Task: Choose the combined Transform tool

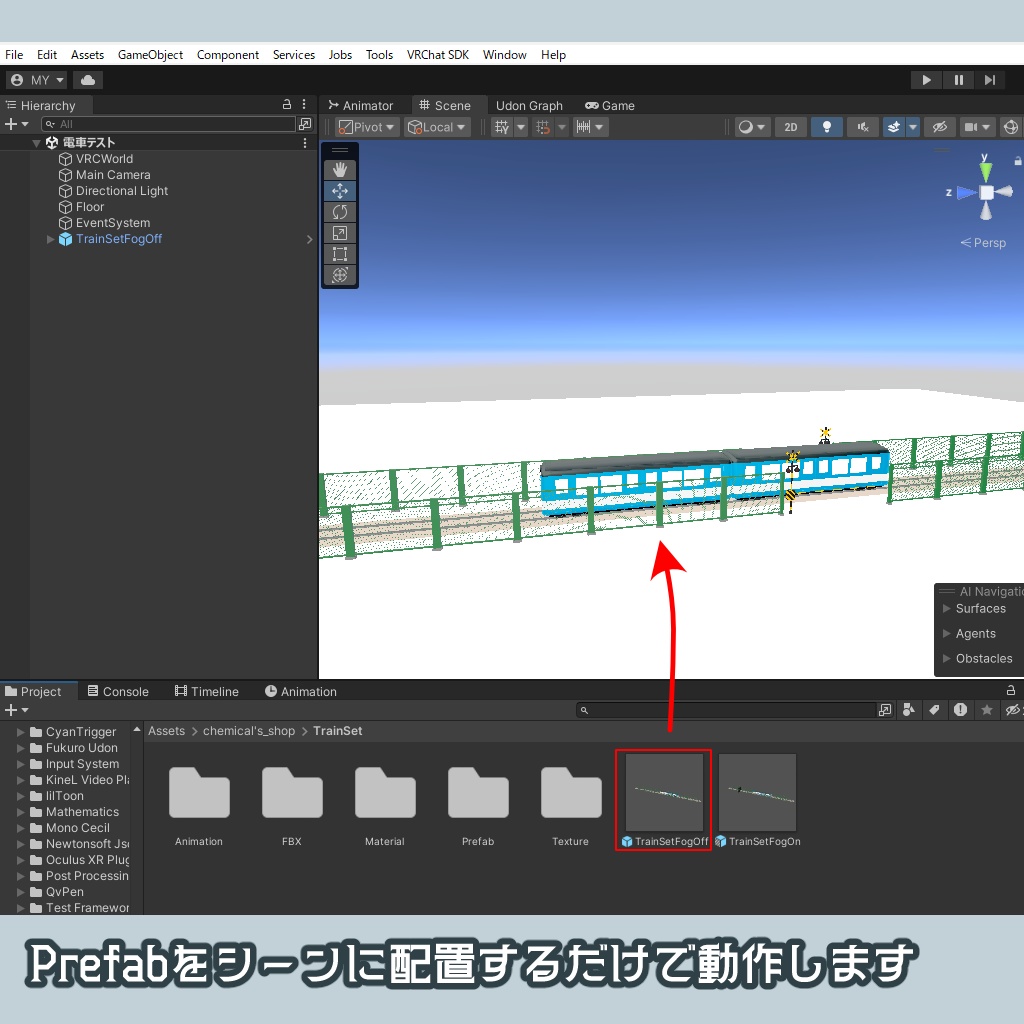Action: (x=339, y=274)
